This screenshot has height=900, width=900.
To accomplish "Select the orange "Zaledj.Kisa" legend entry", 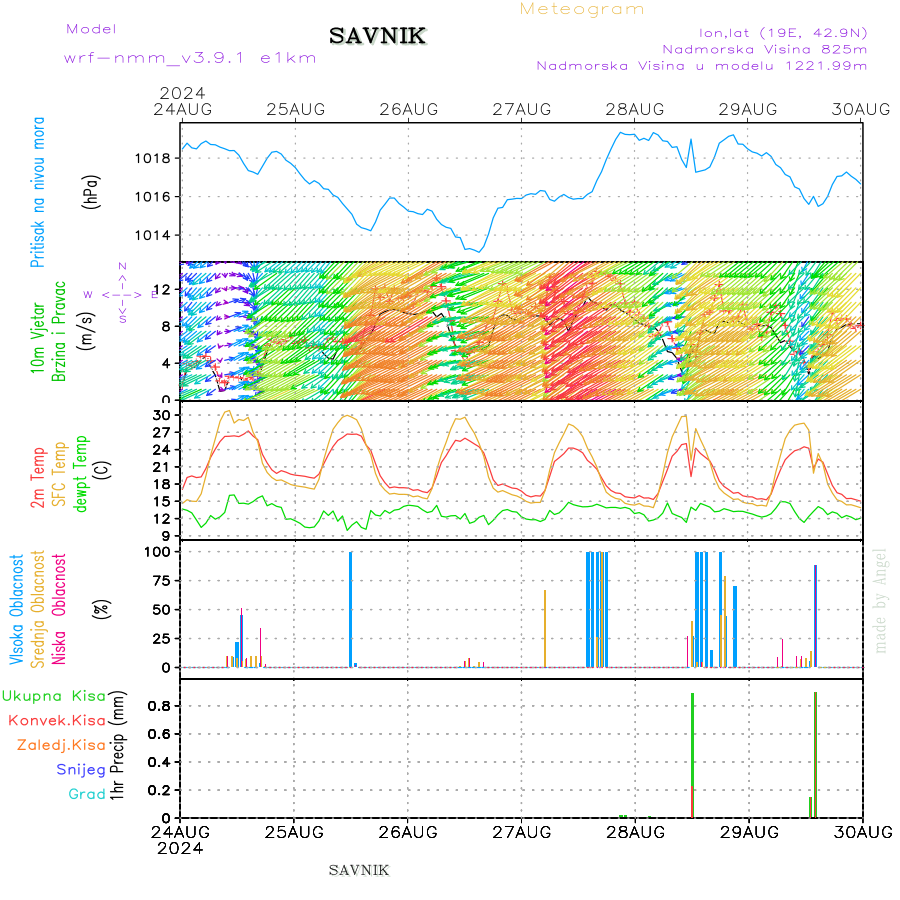I will 61,746.
